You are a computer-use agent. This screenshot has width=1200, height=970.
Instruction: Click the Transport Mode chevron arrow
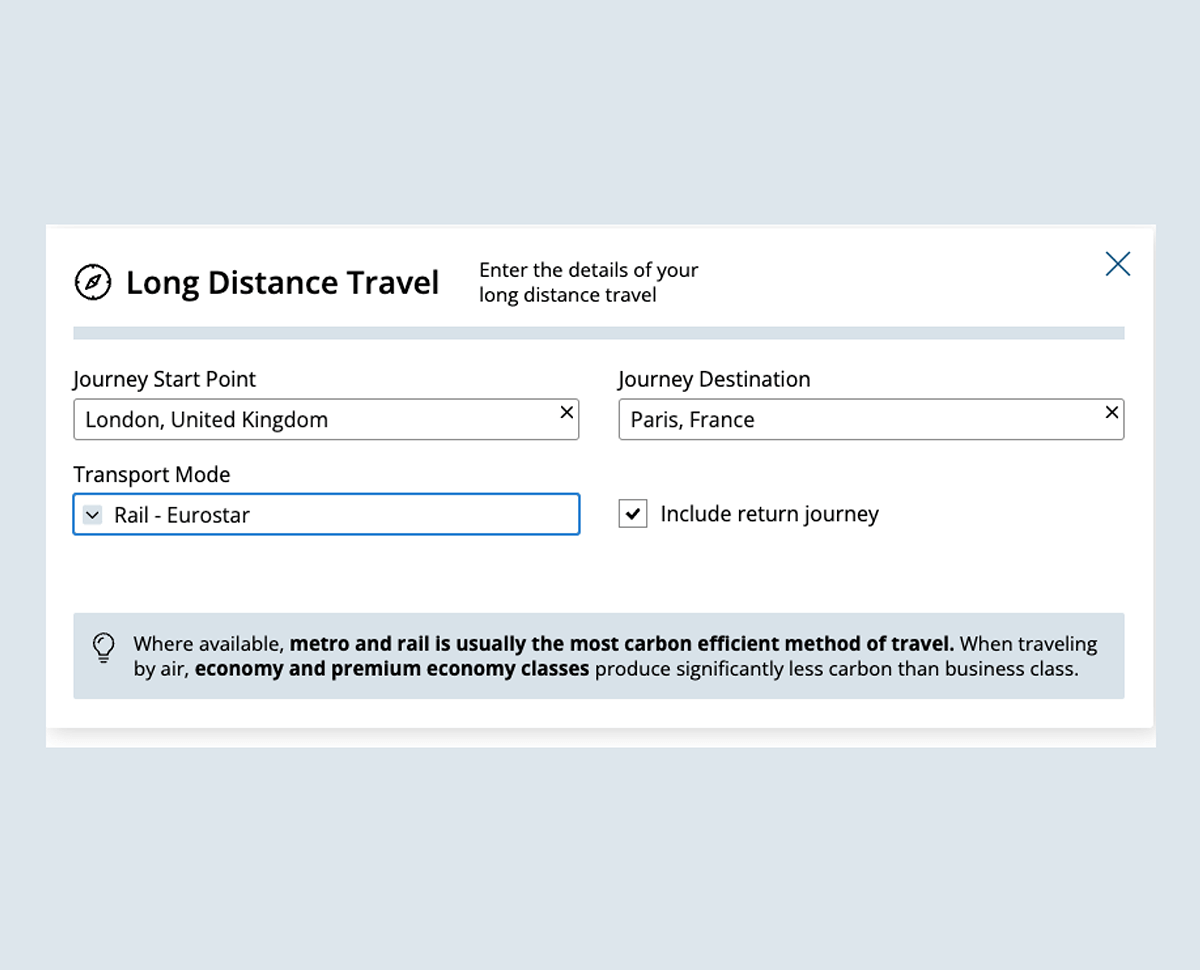pyautogui.click(x=92, y=515)
